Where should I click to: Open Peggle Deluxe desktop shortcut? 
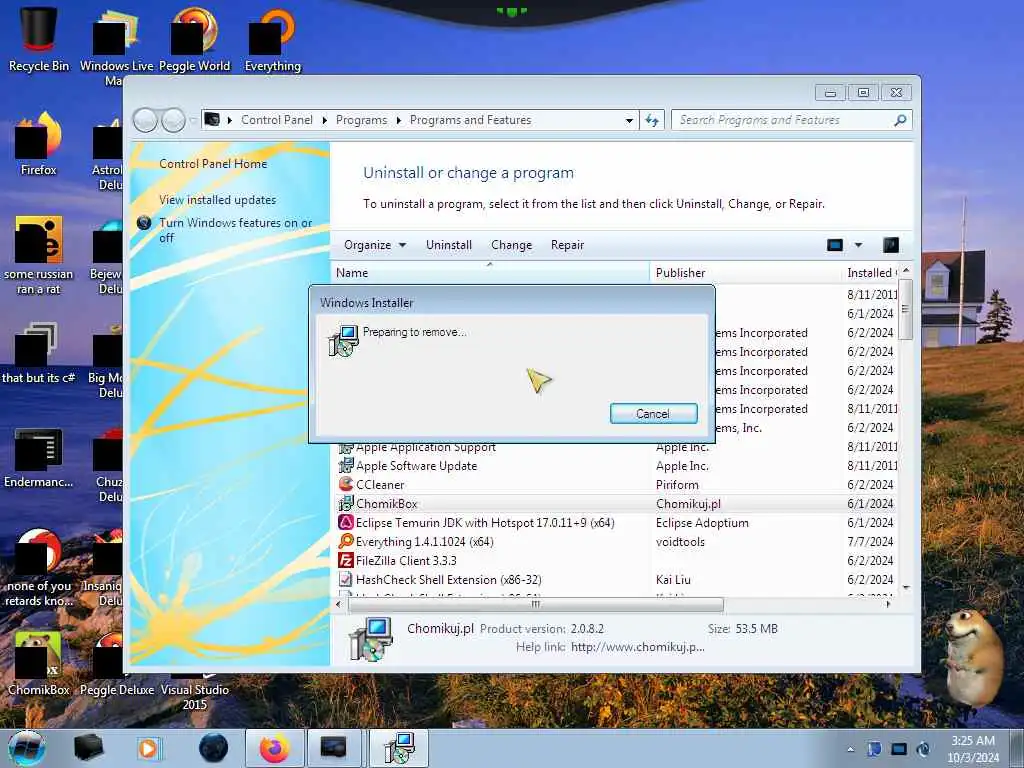(x=117, y=663)
